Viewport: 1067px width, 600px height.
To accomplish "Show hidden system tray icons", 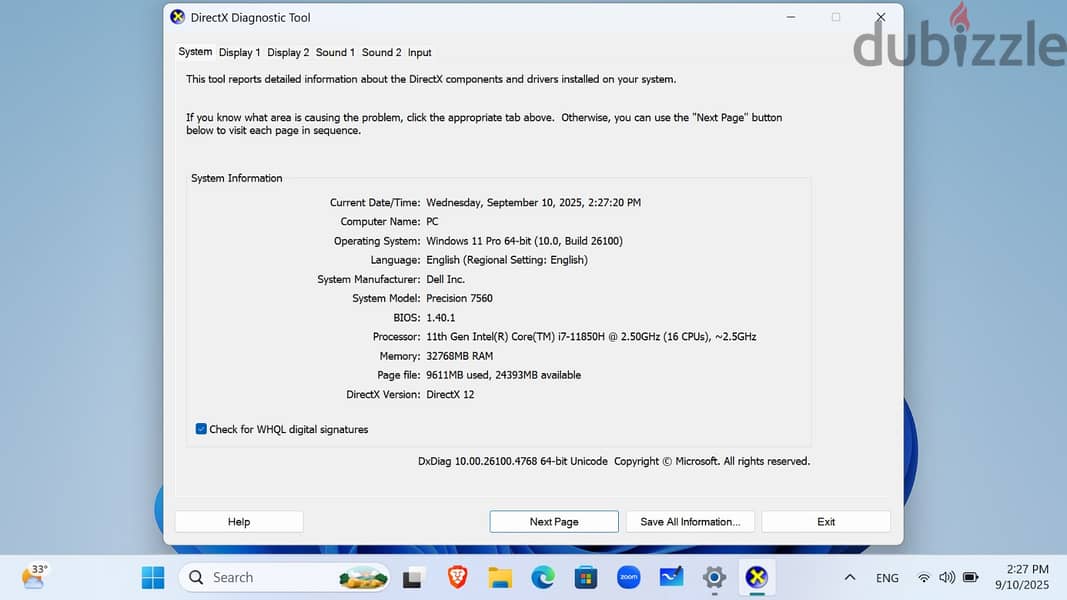I will point(850,578).
